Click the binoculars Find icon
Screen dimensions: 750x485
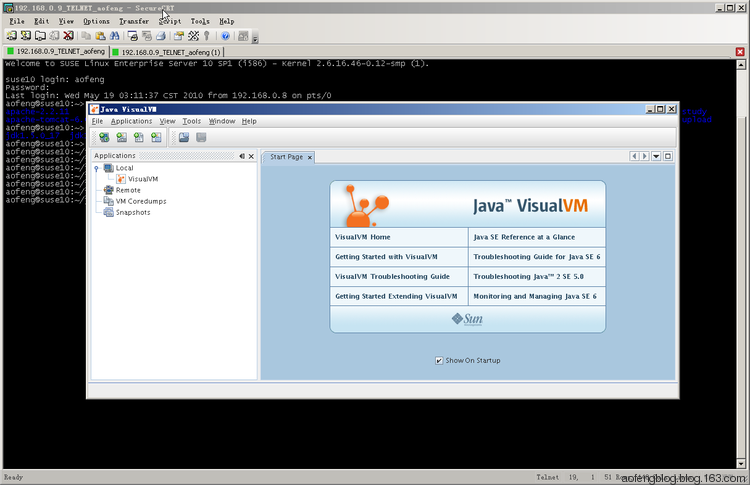(114, 36)
